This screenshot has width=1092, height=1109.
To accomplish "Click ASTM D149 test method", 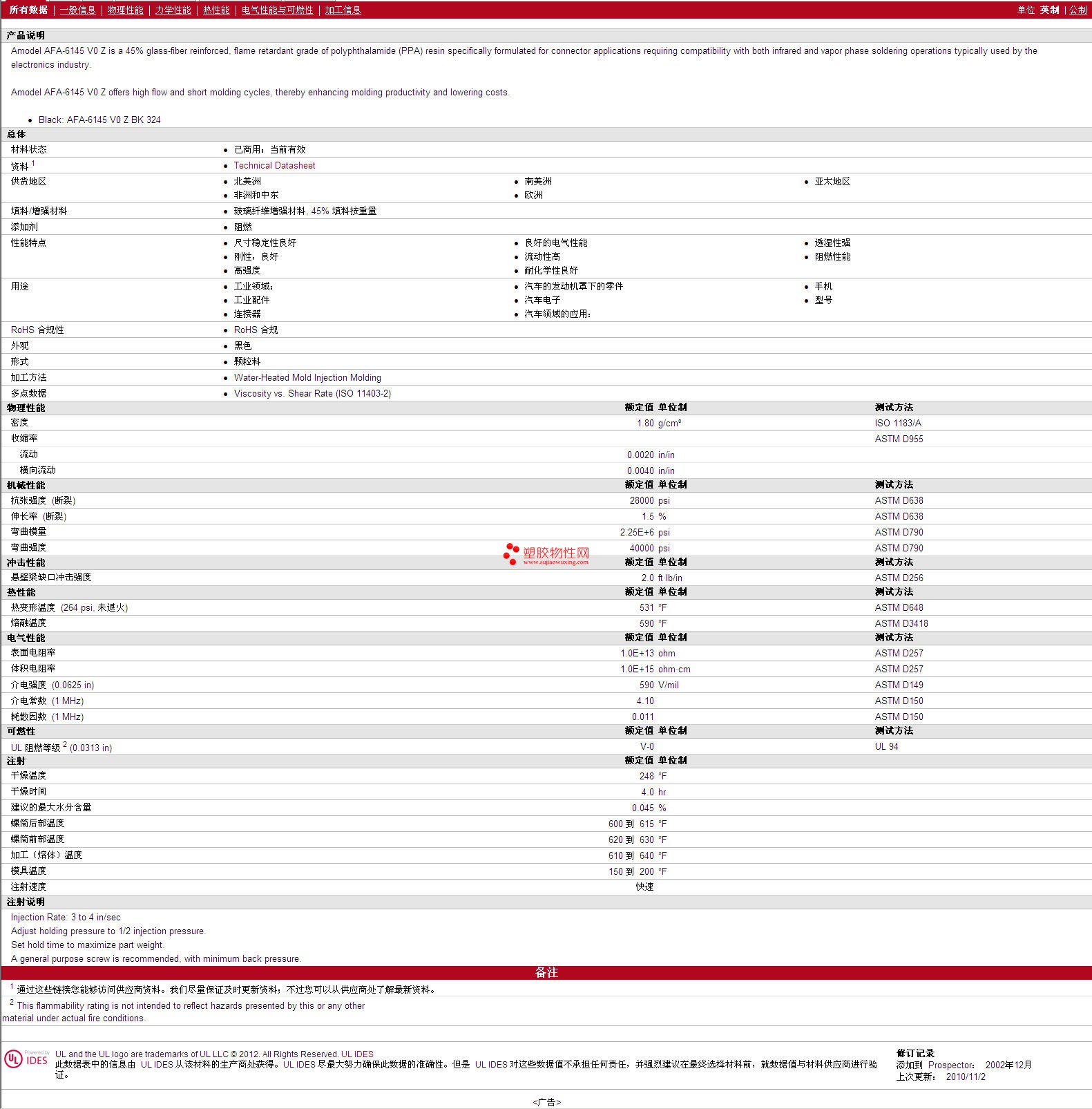I will tap(899, 685).
